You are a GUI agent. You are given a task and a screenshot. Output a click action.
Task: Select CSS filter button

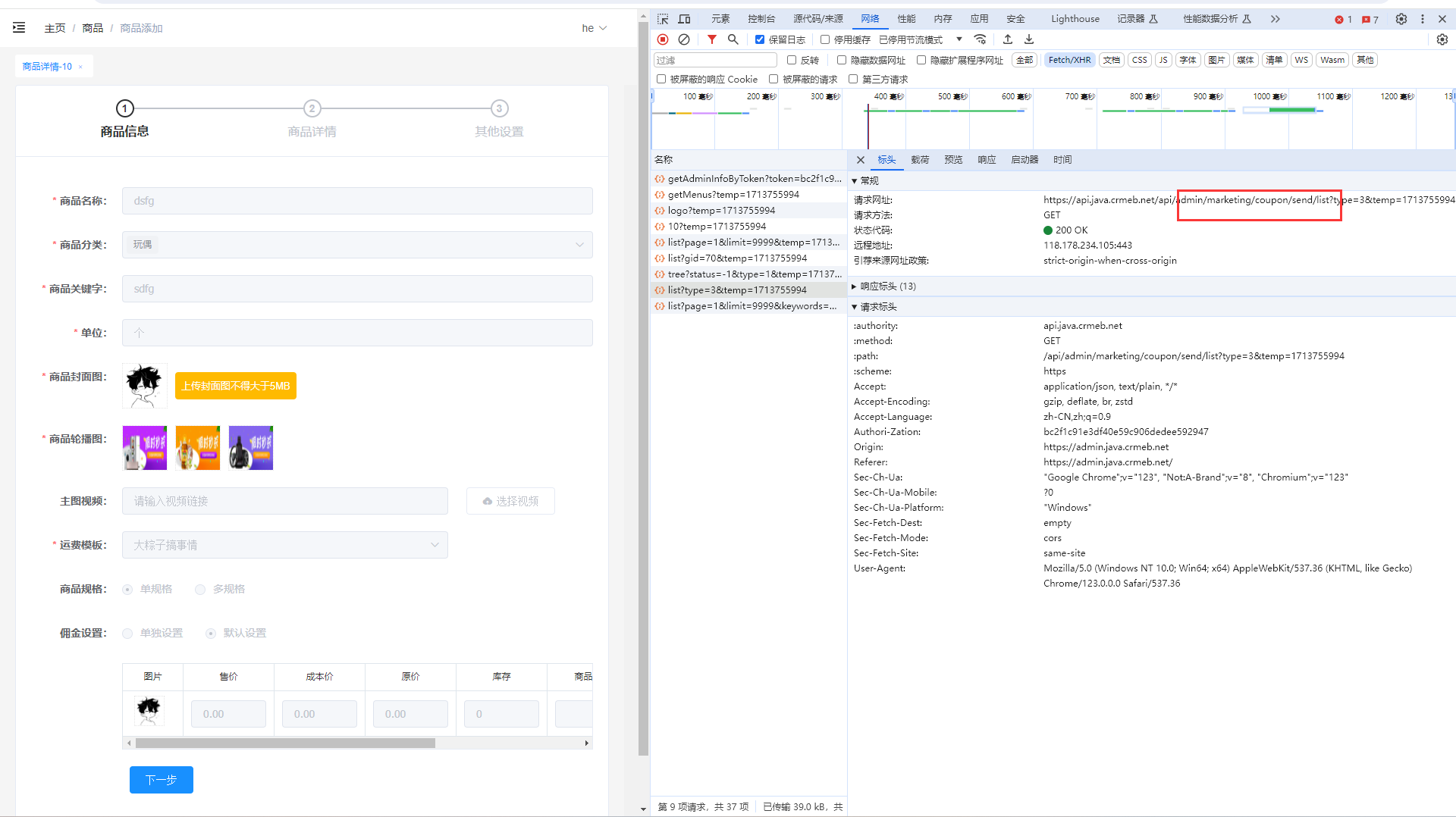(x=1140, y=60)
